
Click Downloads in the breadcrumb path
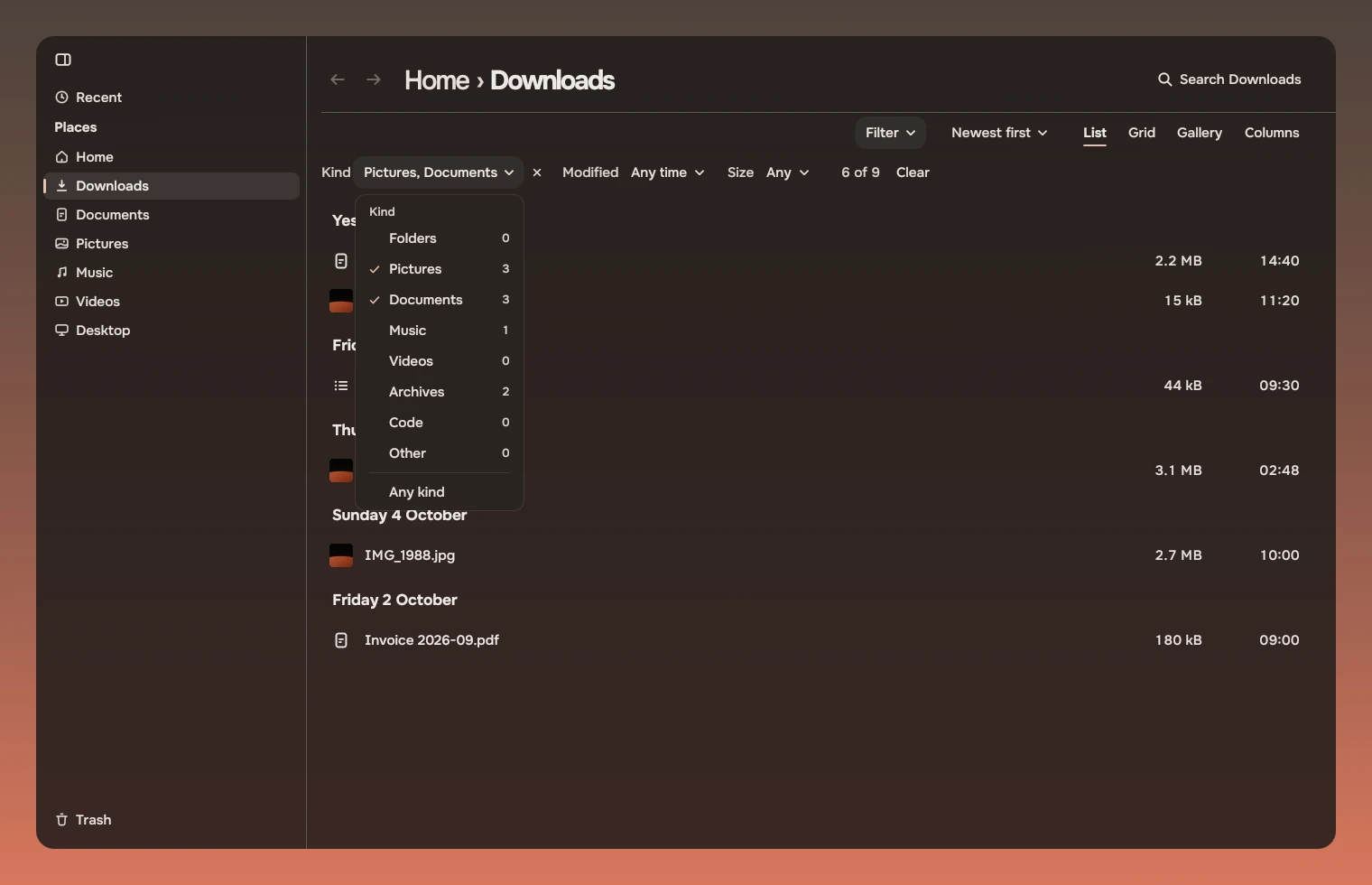point(552,80)
